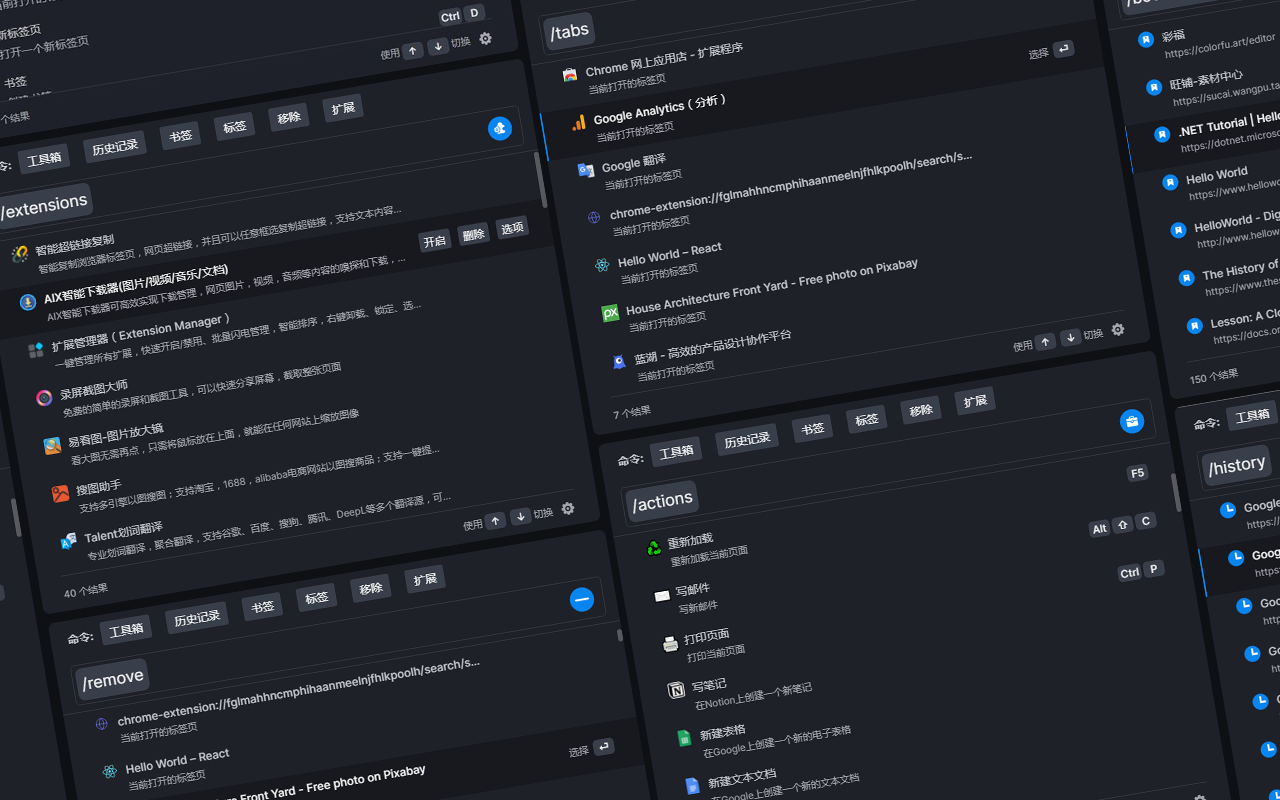Screen dimensions: 1280x800
Task: Open settings gear in the tabs panel footer
Action: pyautogui.click(x=1118, y=329)
